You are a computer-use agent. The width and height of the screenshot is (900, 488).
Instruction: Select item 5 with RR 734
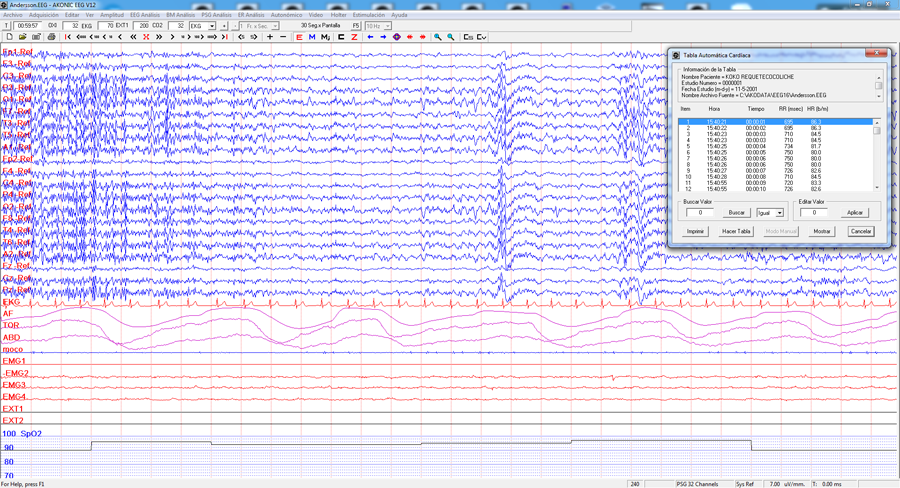coord(775,146)
